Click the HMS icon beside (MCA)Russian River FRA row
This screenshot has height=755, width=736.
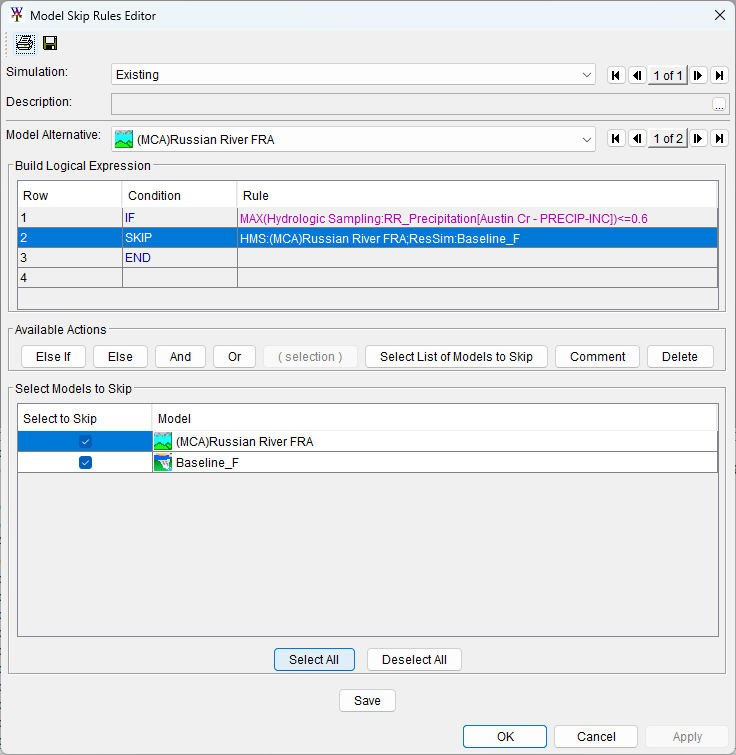click(x=163, y=442)
